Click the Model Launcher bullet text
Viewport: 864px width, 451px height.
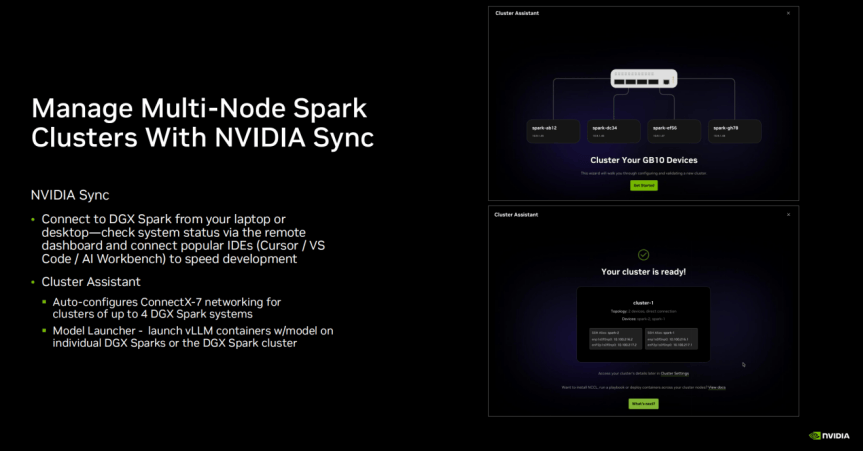pos(193,337)
